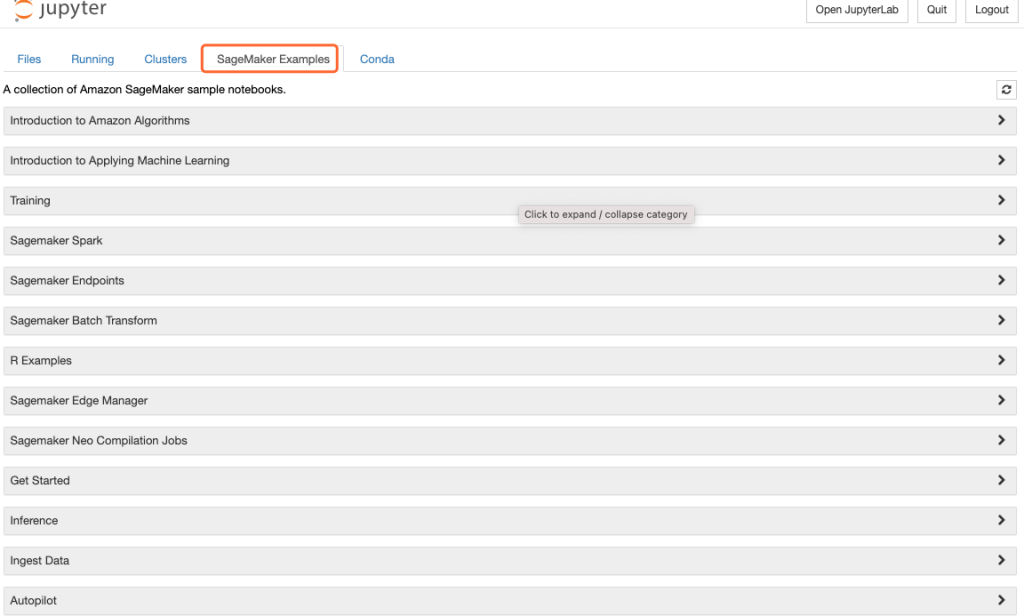Viewport: 1024px width, 616px height.
Task: Click 'Introduction to Amazon Algorithms' text
Action: pyautogui.click(x=100, y=121)
